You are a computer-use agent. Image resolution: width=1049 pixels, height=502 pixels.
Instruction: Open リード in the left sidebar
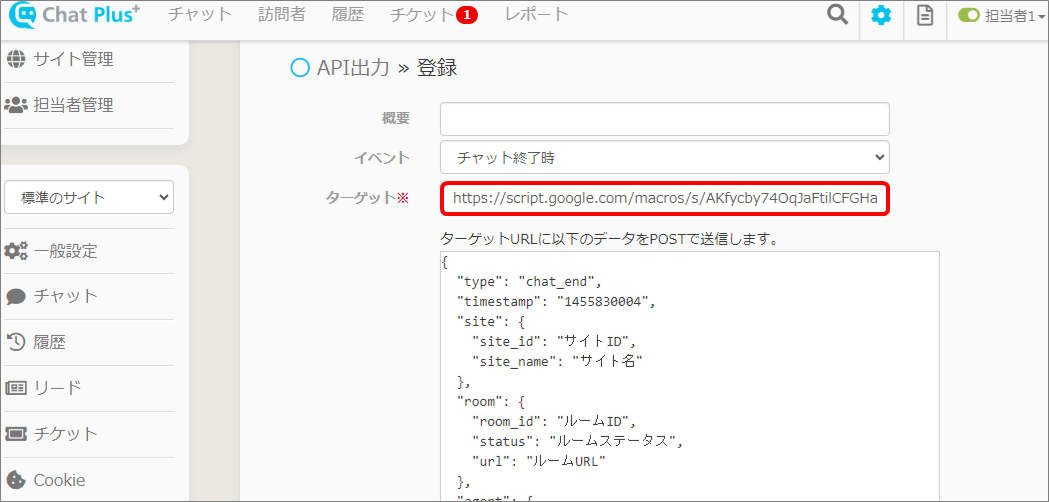57,388
